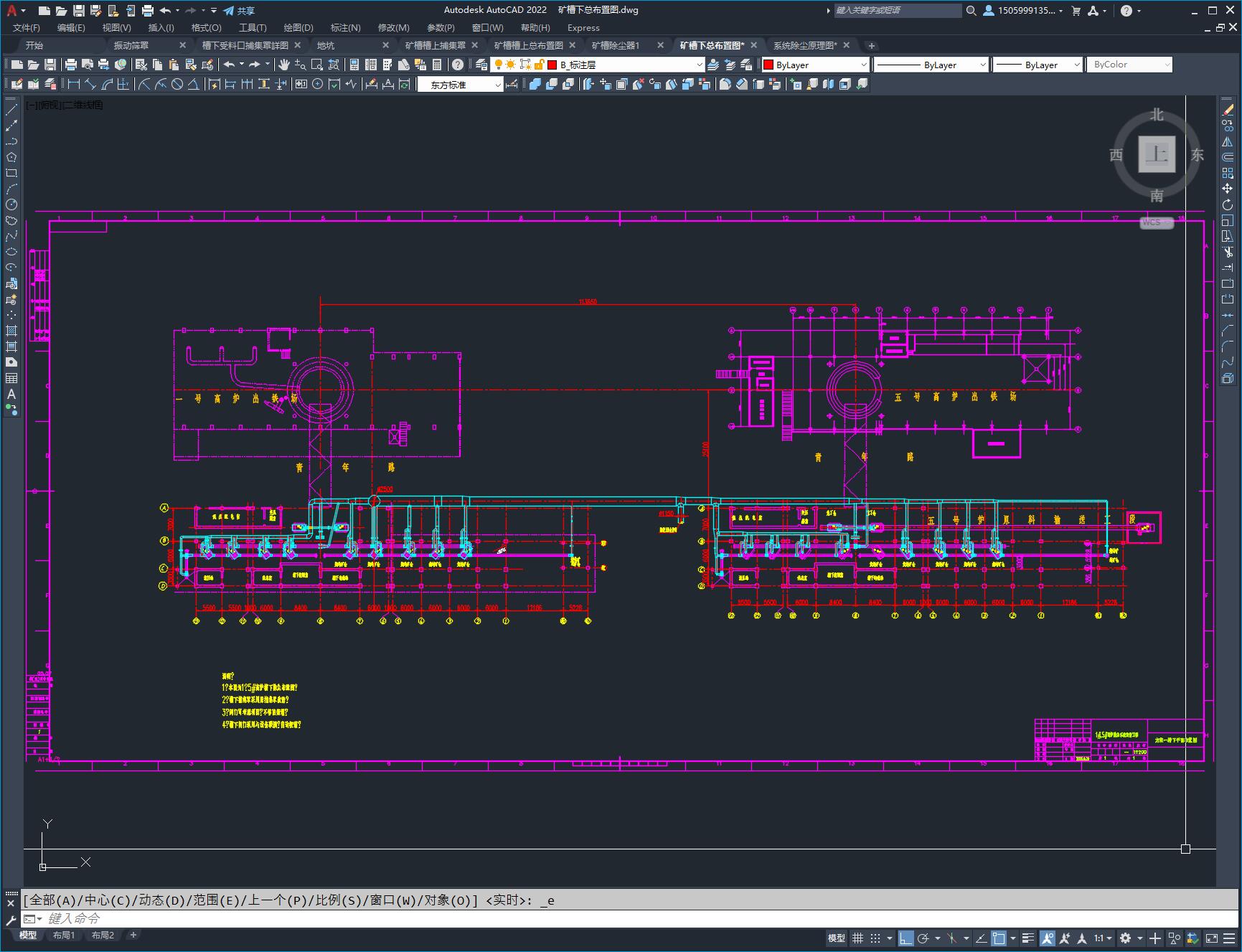Click the ViewCube 上 top face

[1157, 154]
